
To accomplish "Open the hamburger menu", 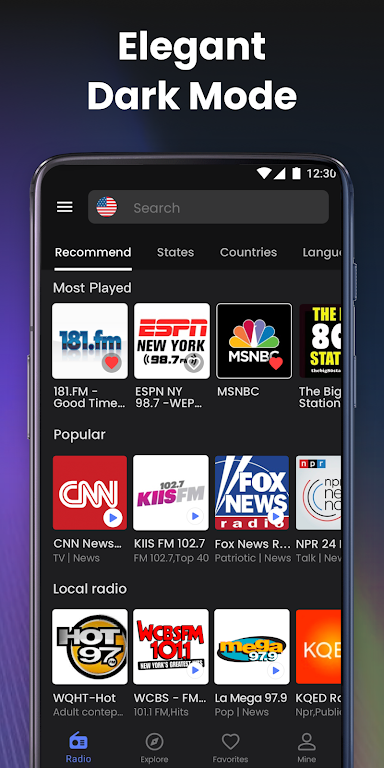I will (65, 207).
